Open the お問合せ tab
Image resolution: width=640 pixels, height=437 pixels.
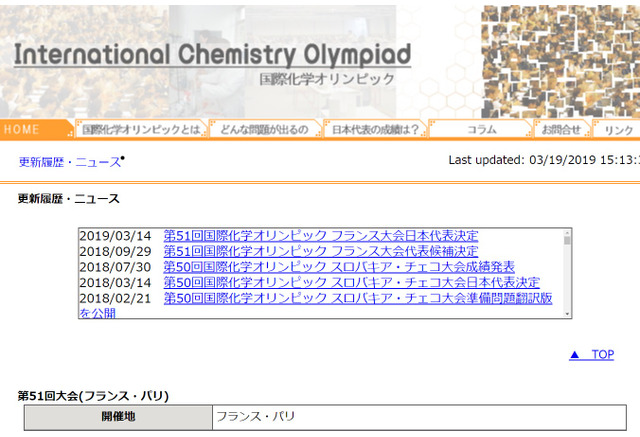click(562, 129)
